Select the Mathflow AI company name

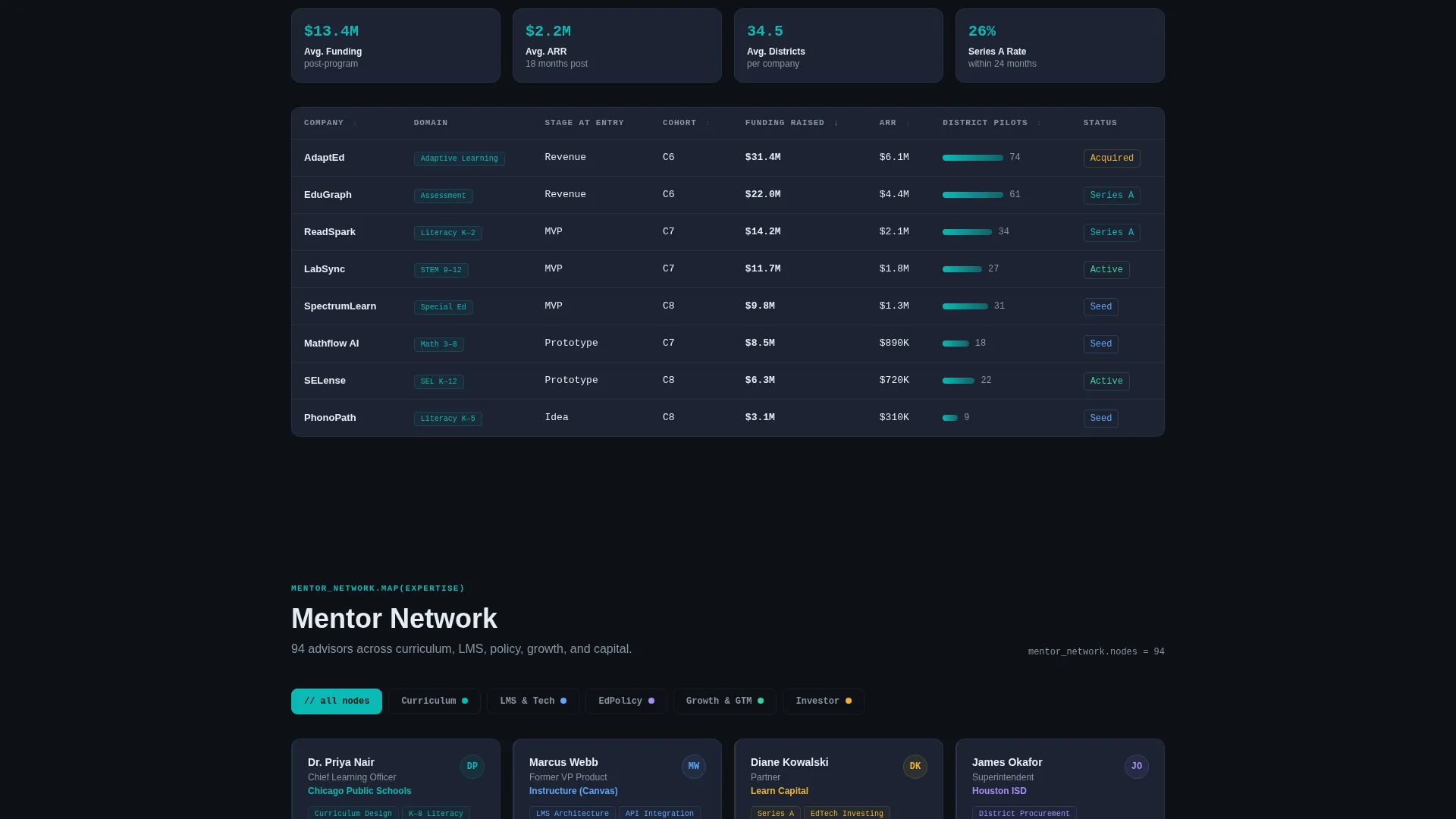pyautogui.click(x=331, y=344)
